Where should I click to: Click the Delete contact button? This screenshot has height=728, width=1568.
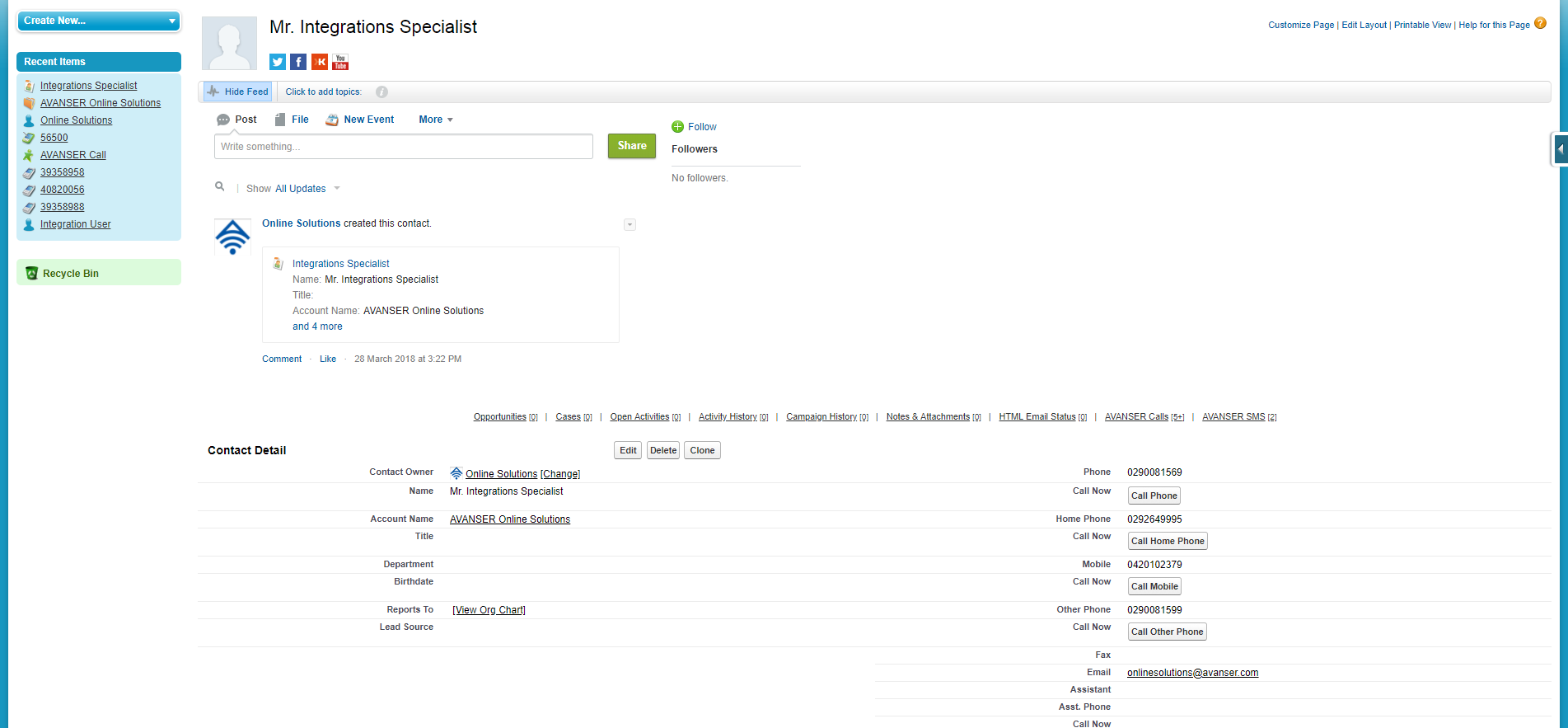click(663, 450)
